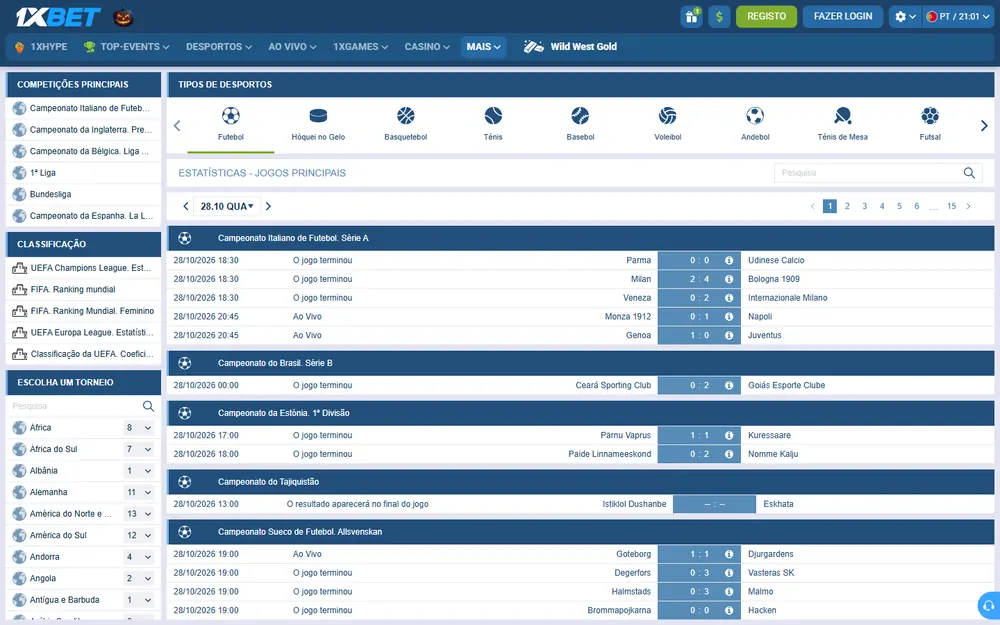Open info icon for Ceará vs Goiás
Screen dimensions: 1000x625
(x=728, y=385)
